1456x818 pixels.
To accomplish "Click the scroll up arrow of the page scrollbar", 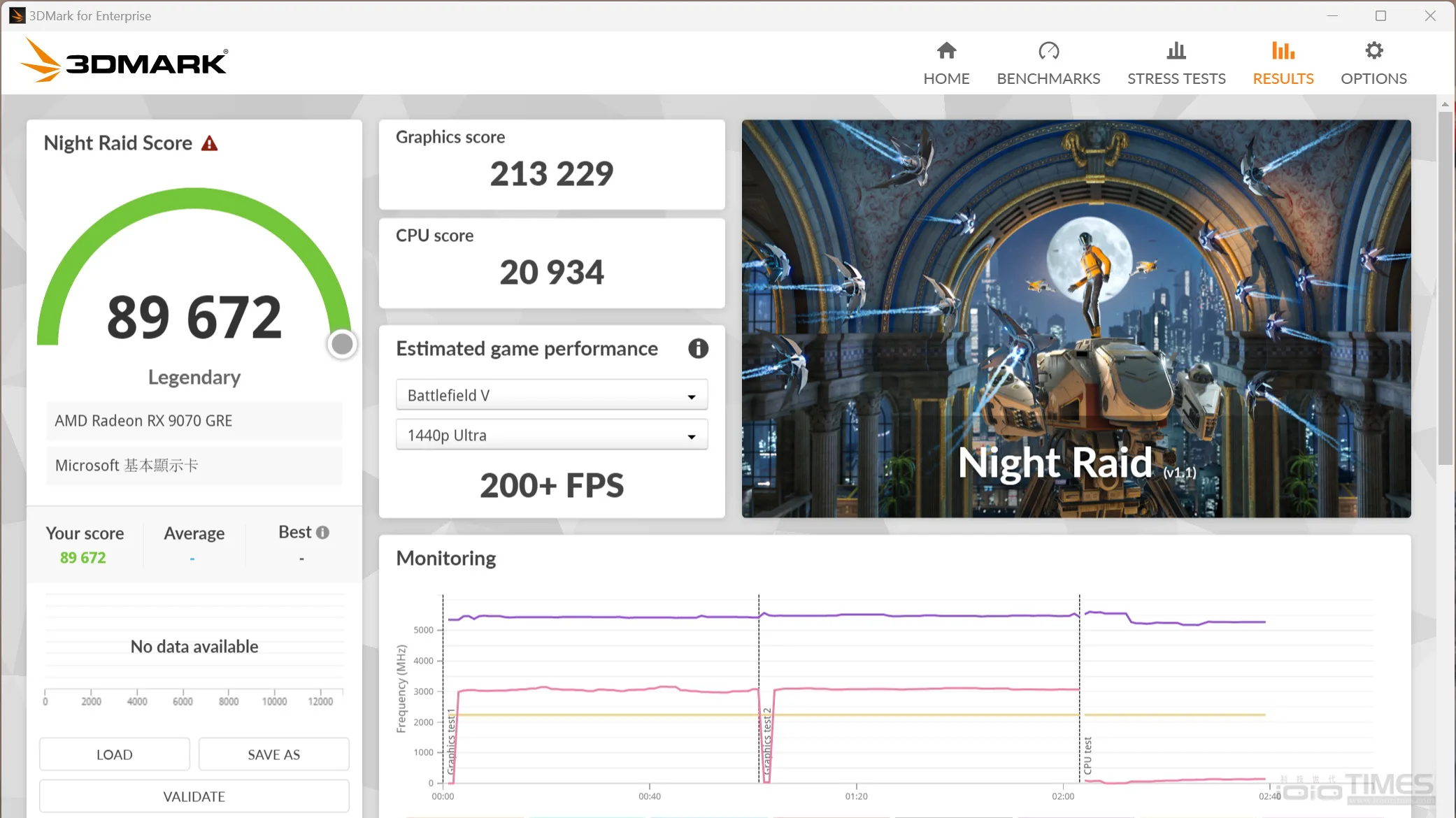I will pyautogui.click(x=1445, y=104).
